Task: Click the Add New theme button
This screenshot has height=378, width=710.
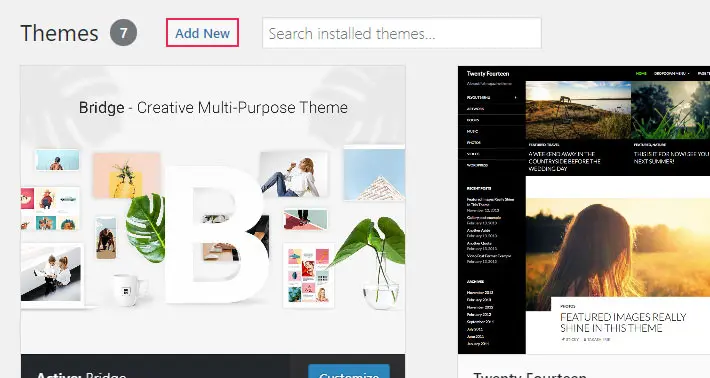Action: 202,33
